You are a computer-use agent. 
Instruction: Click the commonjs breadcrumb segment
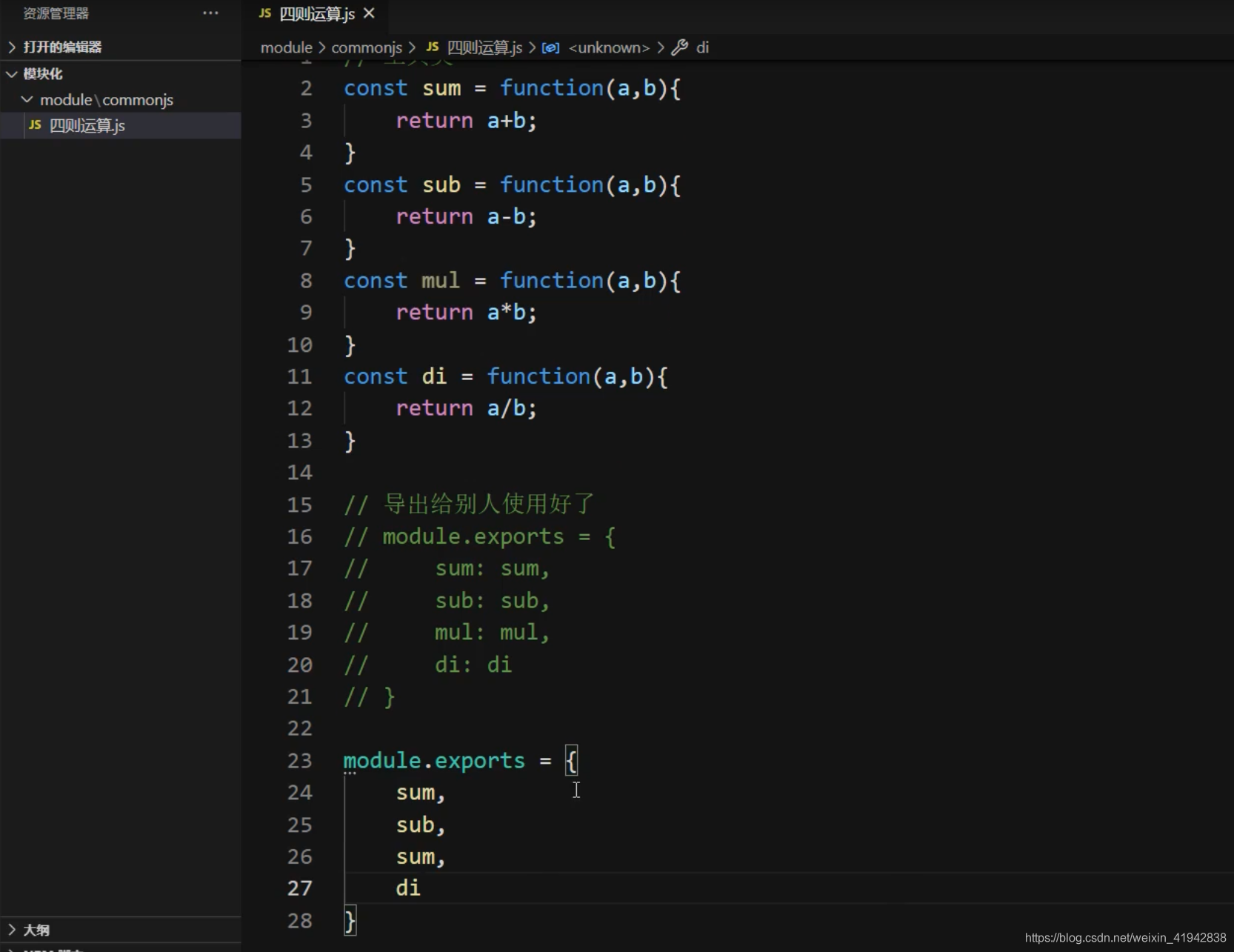[x=367, y=47]
